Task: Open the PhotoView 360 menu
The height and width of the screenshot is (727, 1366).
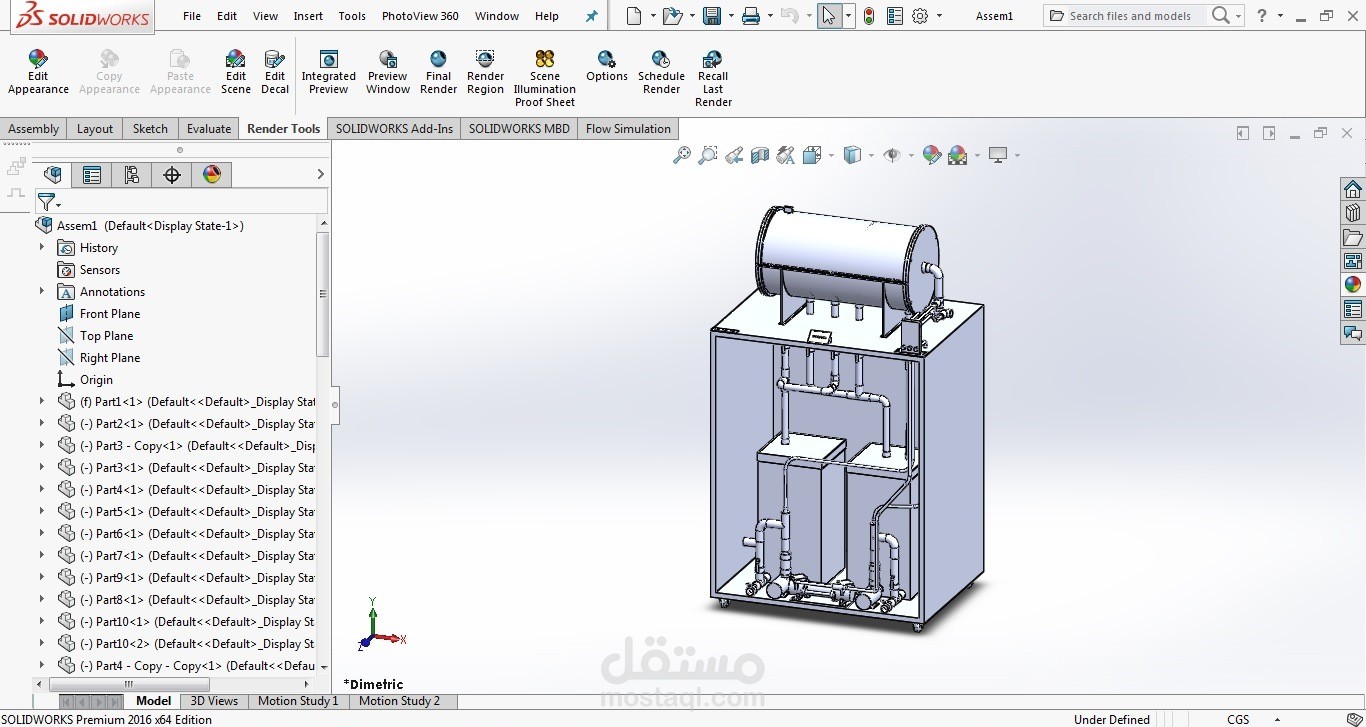Action: [420, 16]
